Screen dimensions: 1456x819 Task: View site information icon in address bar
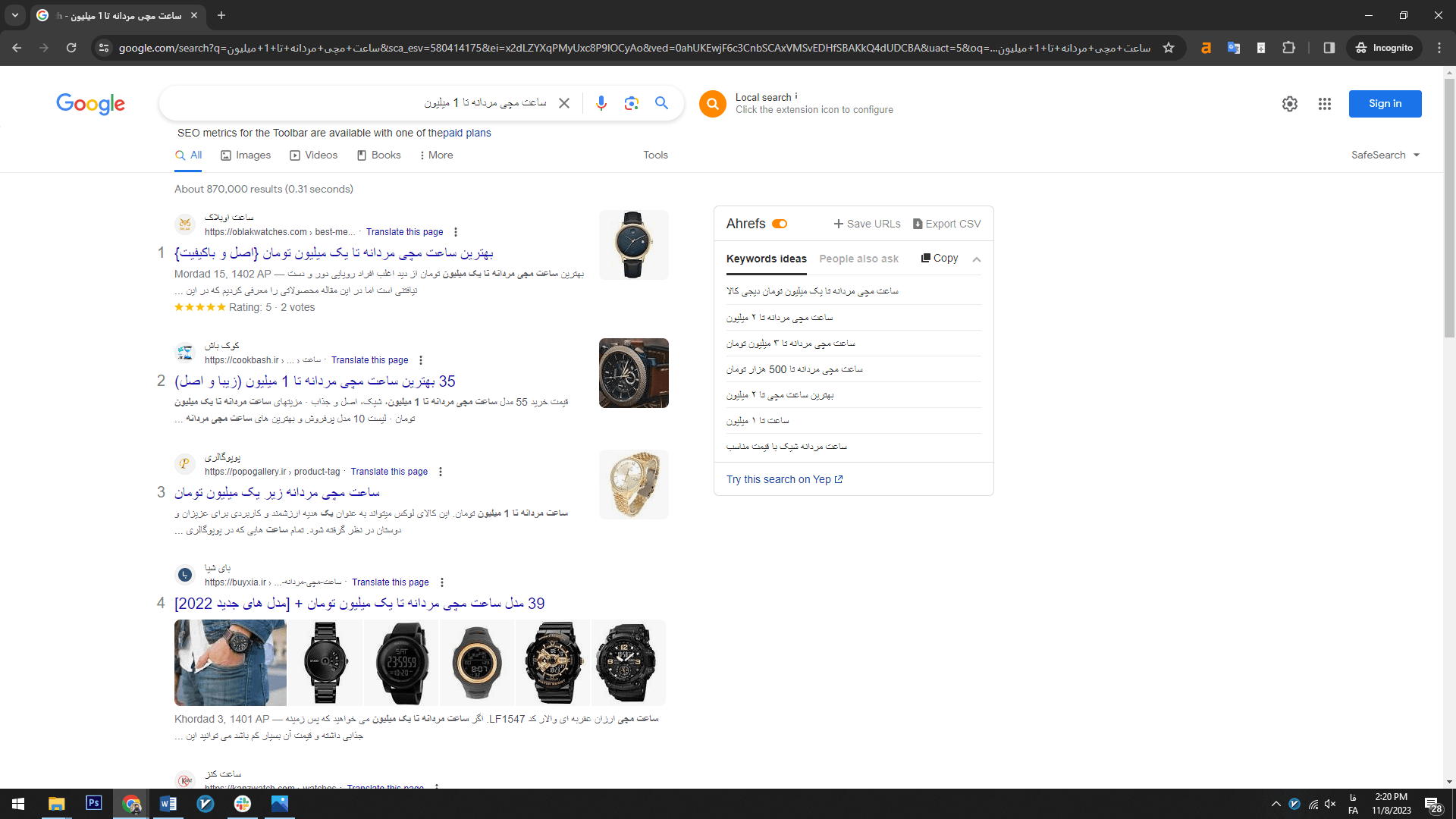tap(104, 48)
